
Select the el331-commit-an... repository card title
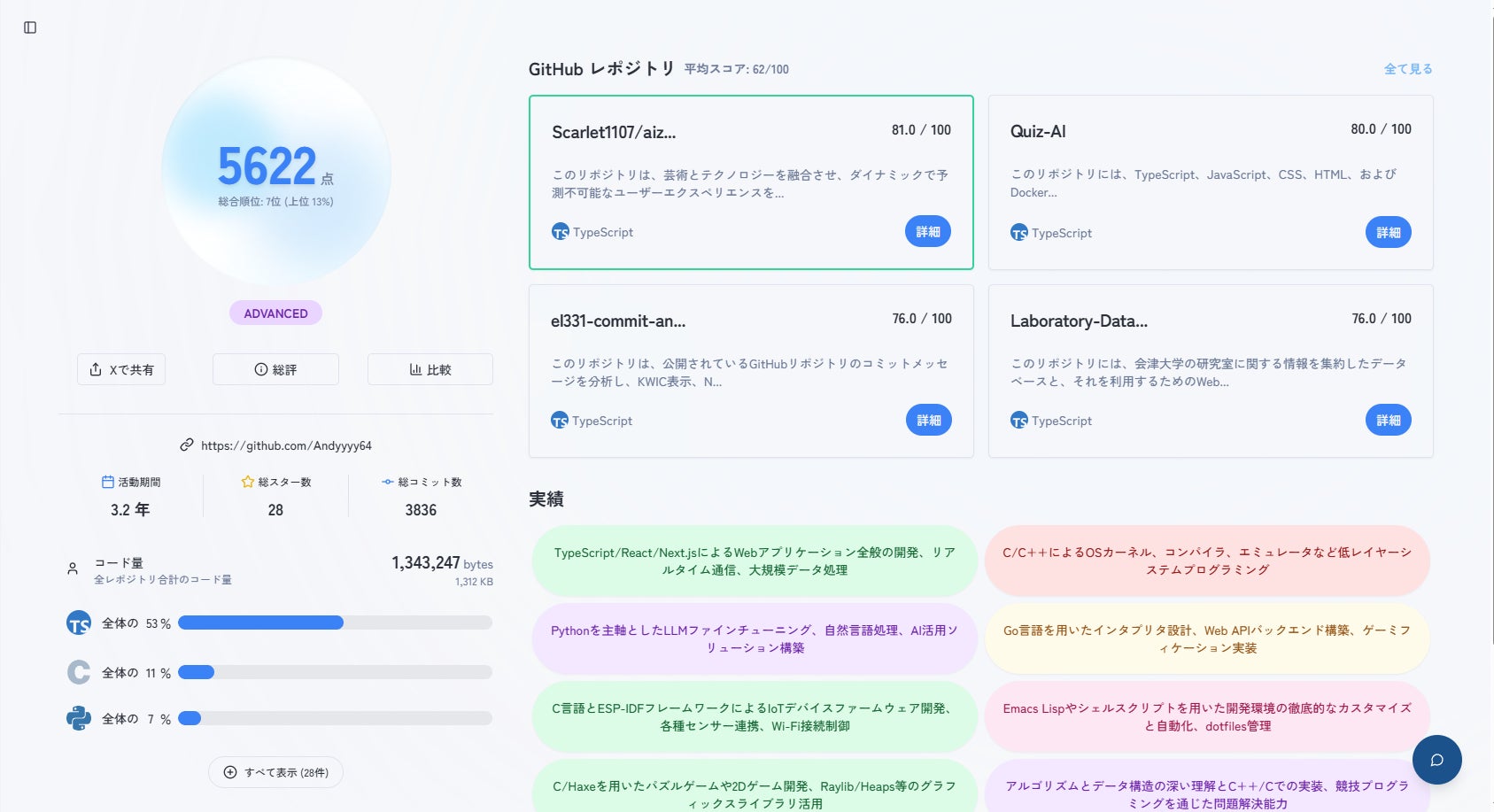(618, 321)
